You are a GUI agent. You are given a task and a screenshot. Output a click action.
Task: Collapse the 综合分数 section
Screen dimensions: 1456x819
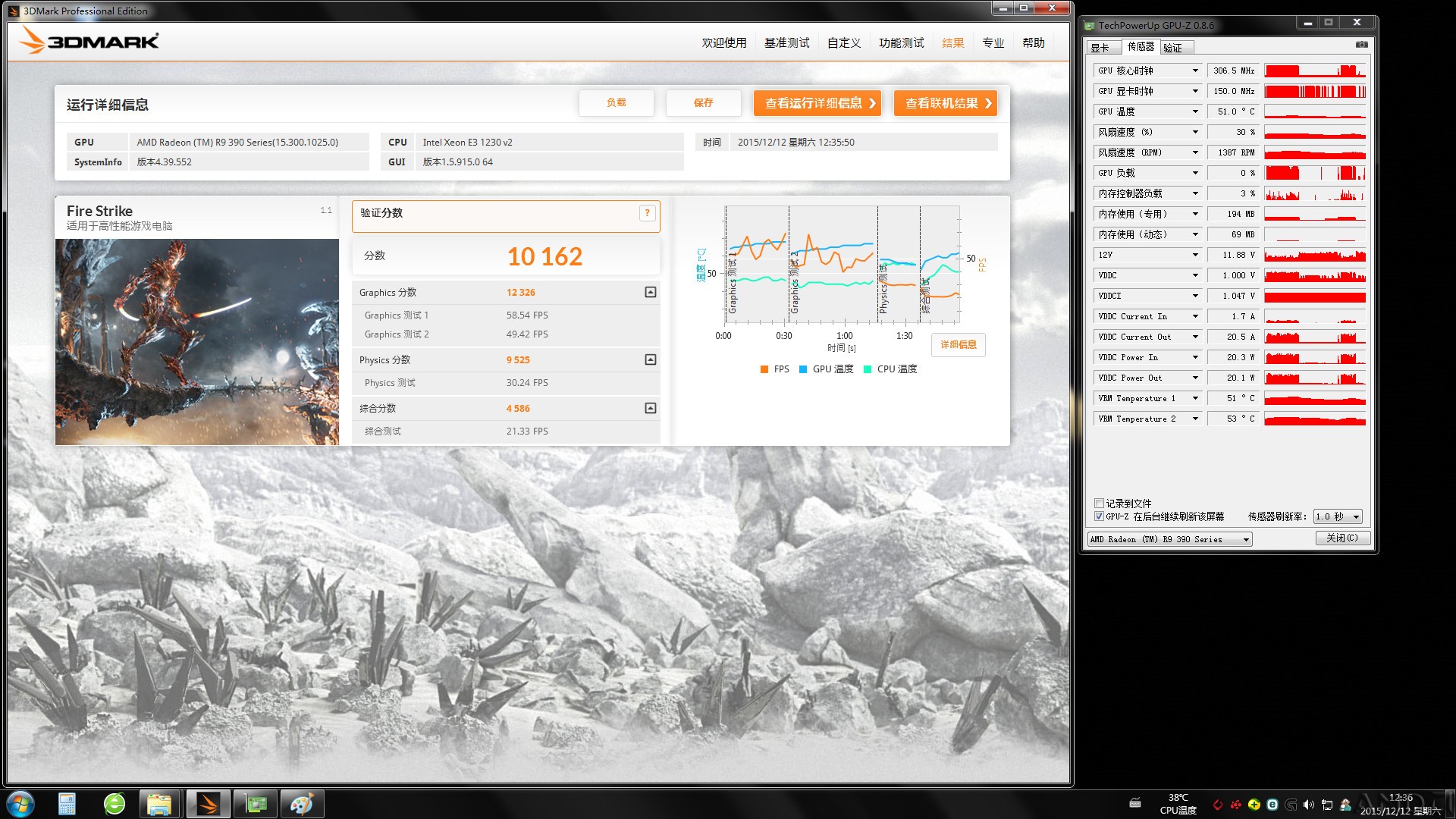click(x=651, y=408)
